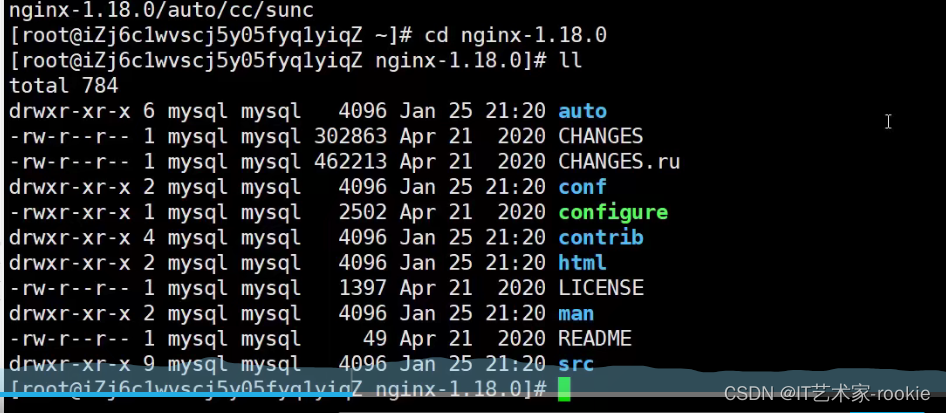This screenshot has height=413, width=946.
Task: Click the 'cd nginx-1.18.0' command text
Action: coord(515,36)
